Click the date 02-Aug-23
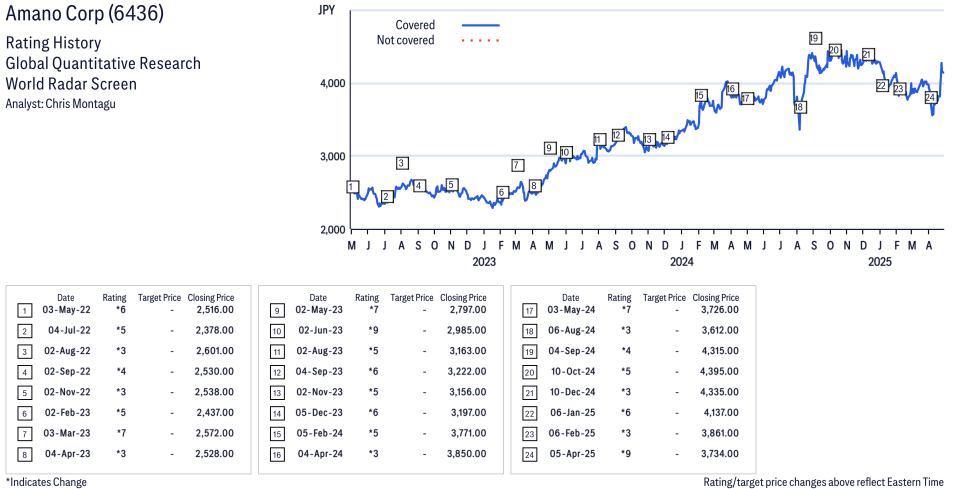Screen dimensions: 955x489 (320, 351)
